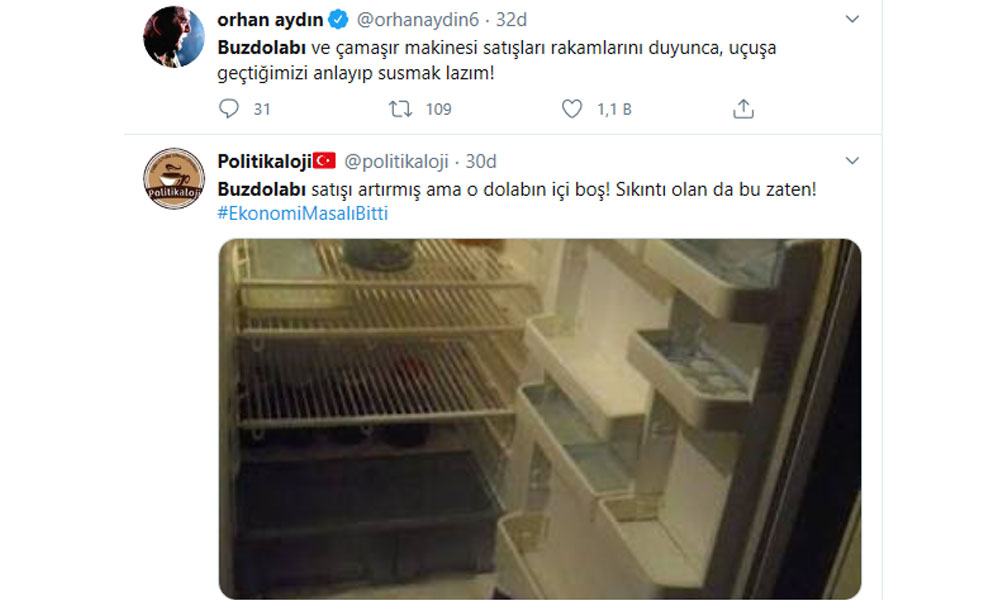
Task: View the 1,1 B likes count
Action: [x=614, y=110]
